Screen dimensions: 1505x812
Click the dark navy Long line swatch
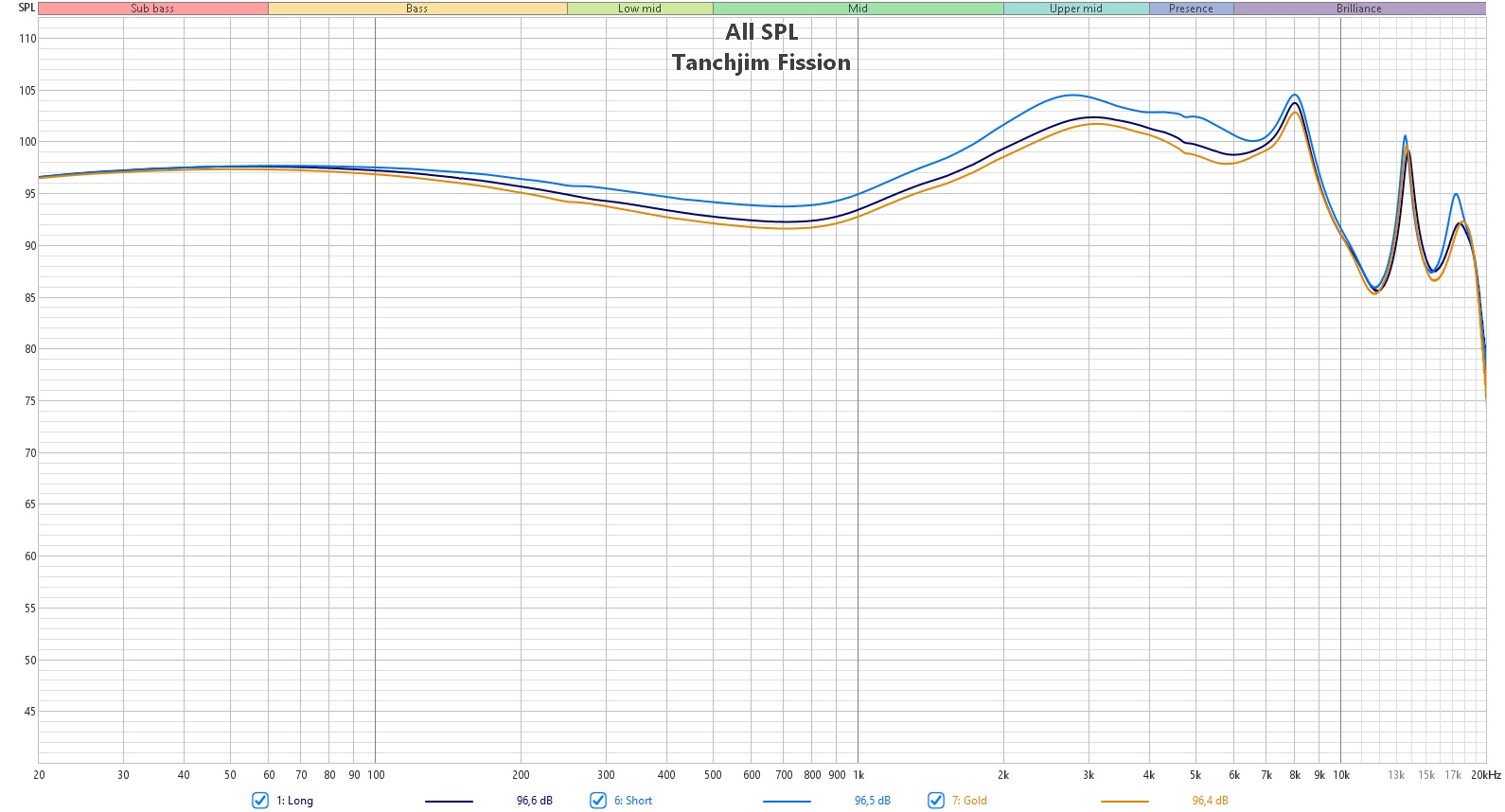point(449,802)
